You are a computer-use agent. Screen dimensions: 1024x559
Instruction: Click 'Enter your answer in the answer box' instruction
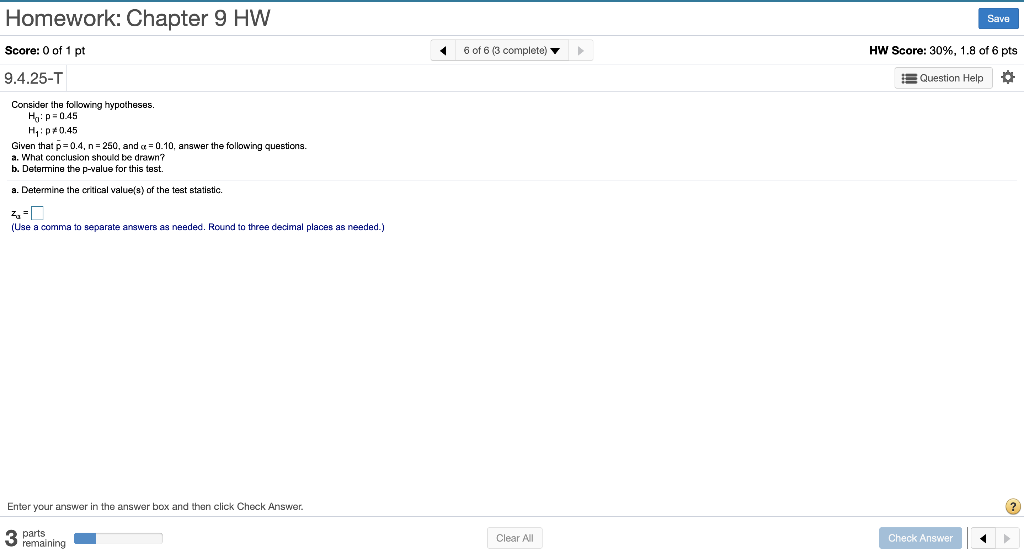click(155, 506)
